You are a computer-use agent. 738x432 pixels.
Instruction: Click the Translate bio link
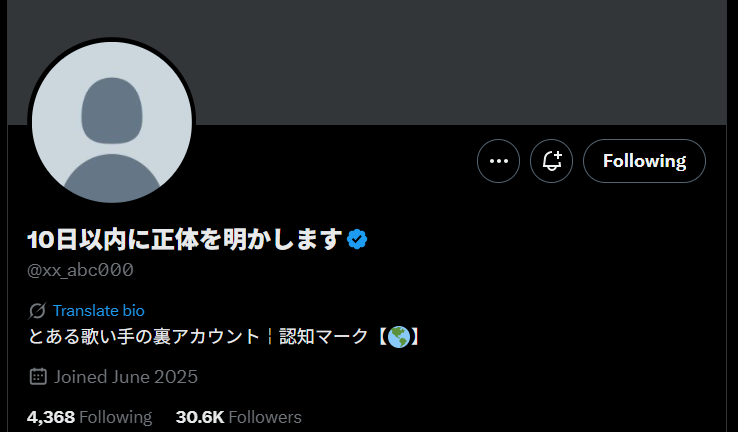click(x=98, y=311)
